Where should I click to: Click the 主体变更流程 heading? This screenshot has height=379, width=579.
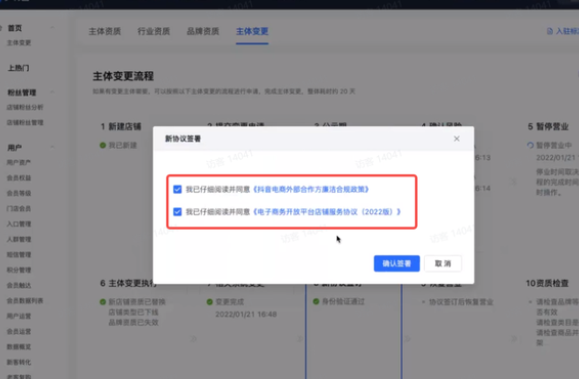123,76
